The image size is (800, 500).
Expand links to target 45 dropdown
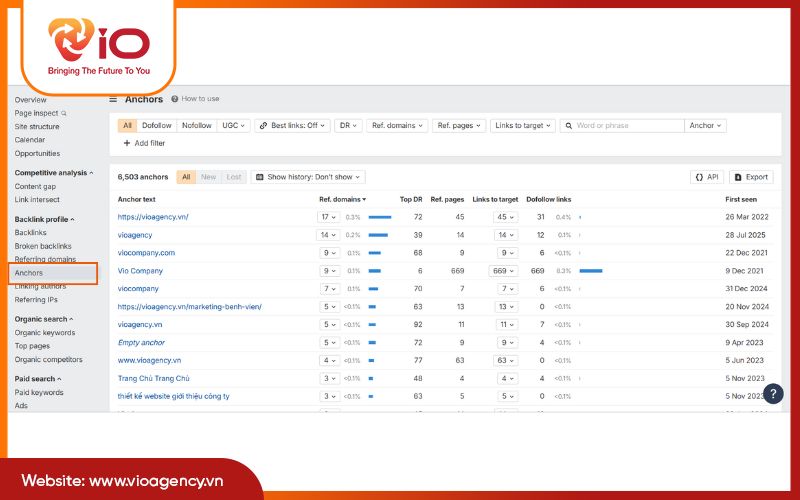pos(506,217)
